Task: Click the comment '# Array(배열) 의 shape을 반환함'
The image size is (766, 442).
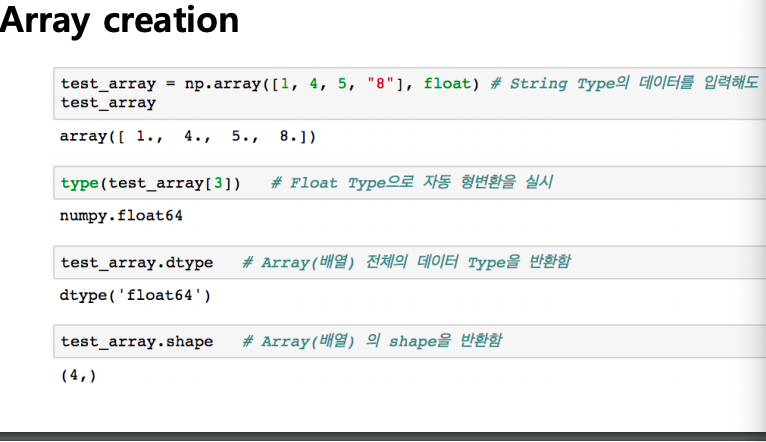Action: (372, 341)
